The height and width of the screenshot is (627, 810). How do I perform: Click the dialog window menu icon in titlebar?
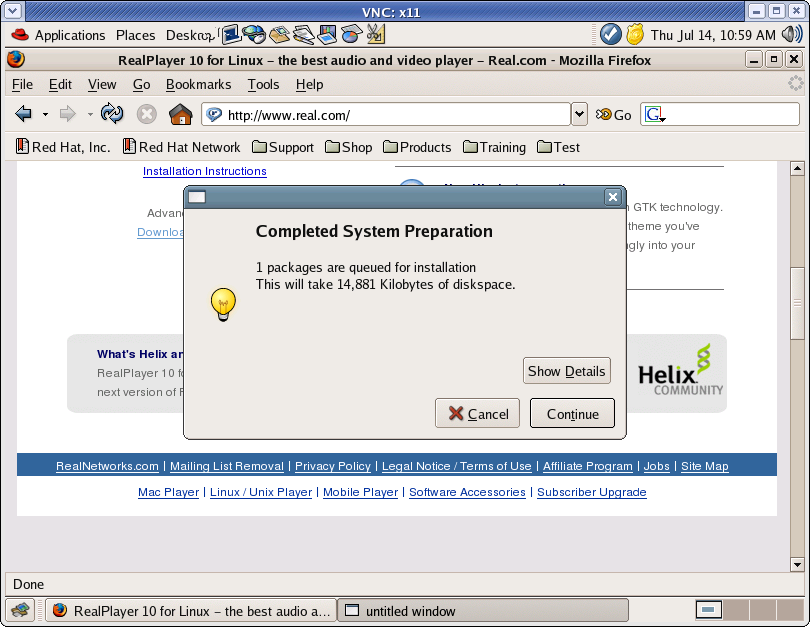tap(197, 197)
